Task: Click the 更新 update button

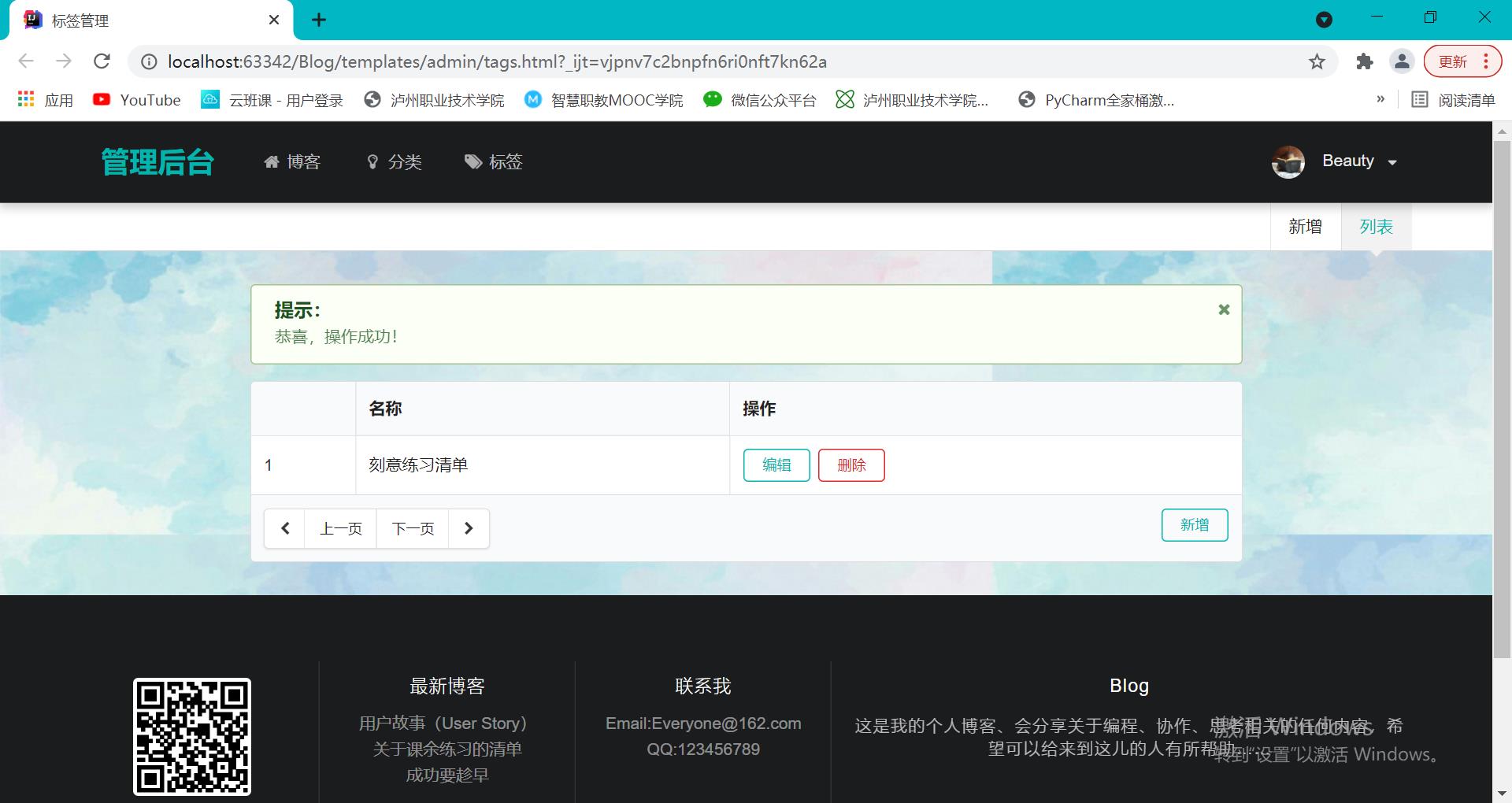Action: point(1452,61)
